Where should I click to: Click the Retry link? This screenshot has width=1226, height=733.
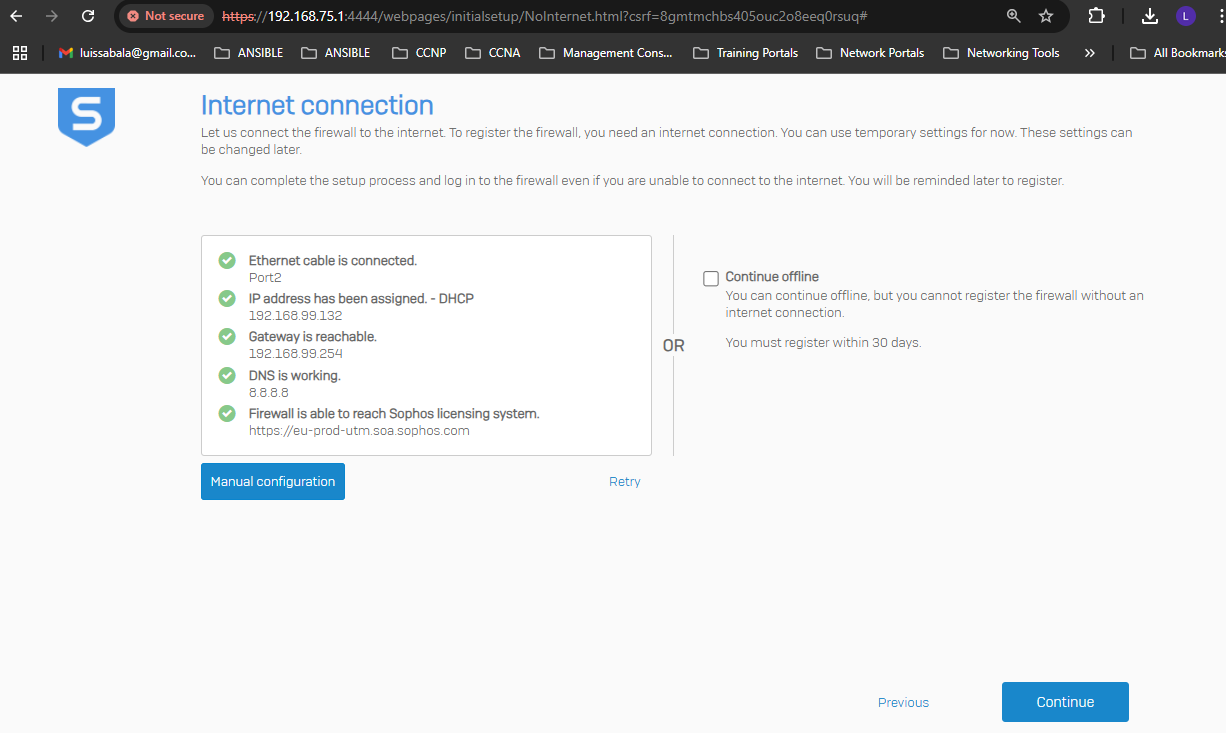click(625, 481)
